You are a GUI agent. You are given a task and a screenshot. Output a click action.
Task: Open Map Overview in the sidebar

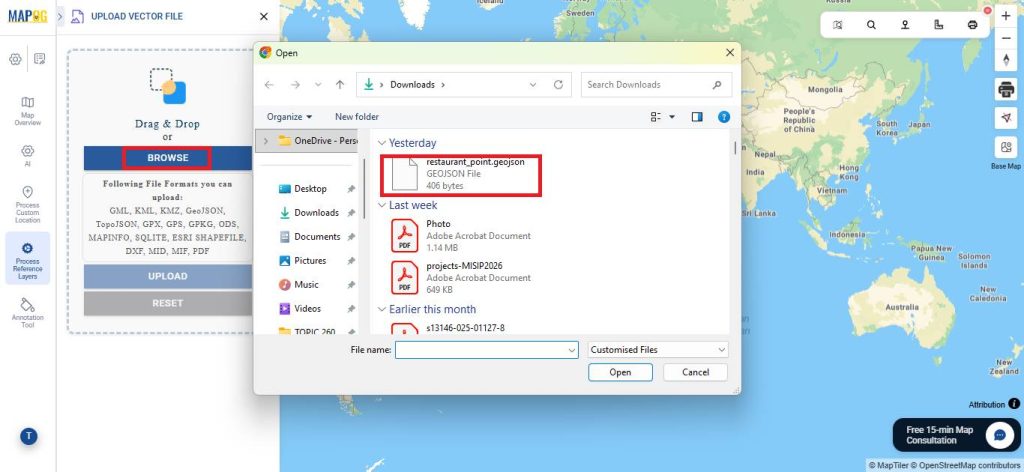tap(27, 111)
